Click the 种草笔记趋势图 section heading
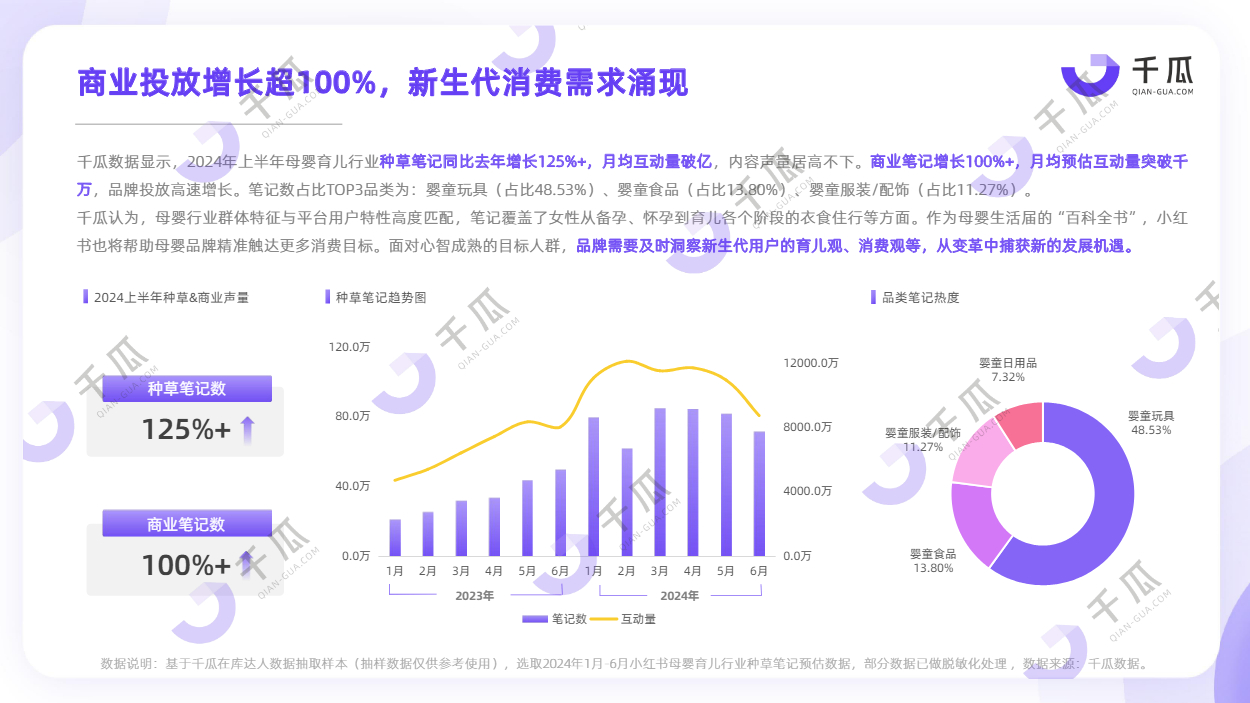The image size is (1250, 703). click(x=381, y=297)
